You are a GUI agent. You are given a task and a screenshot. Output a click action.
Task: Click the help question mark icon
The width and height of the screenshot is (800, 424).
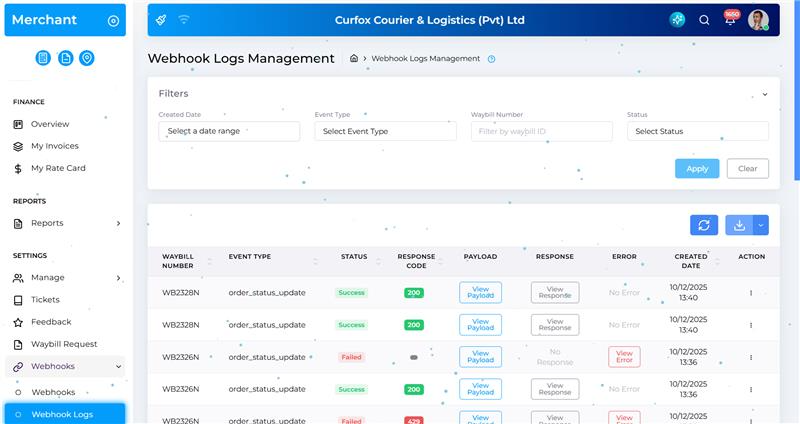tap(491, 59)
